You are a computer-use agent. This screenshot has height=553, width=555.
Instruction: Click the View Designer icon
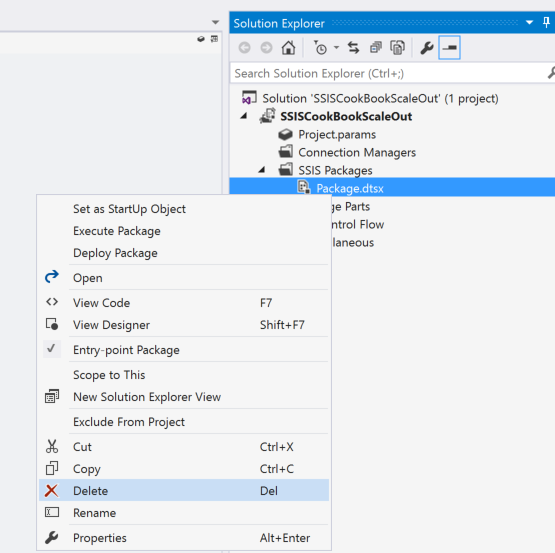[x=52, y=324]
